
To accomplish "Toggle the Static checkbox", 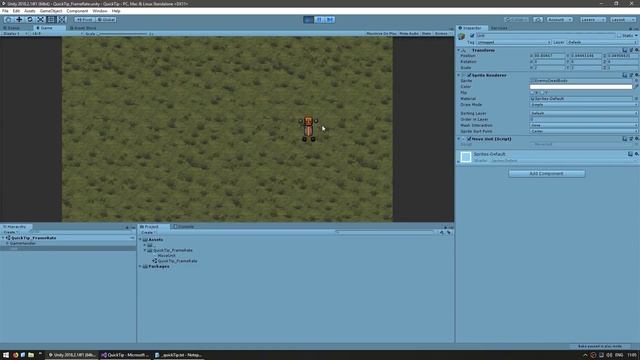I will click(619, 36).
